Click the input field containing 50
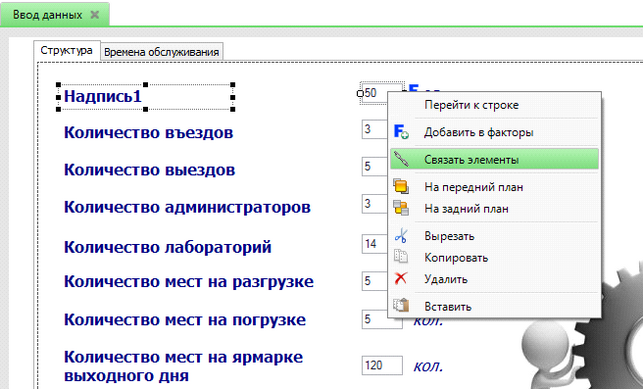Viewport: 643px width, 389px height. (374, 93)
